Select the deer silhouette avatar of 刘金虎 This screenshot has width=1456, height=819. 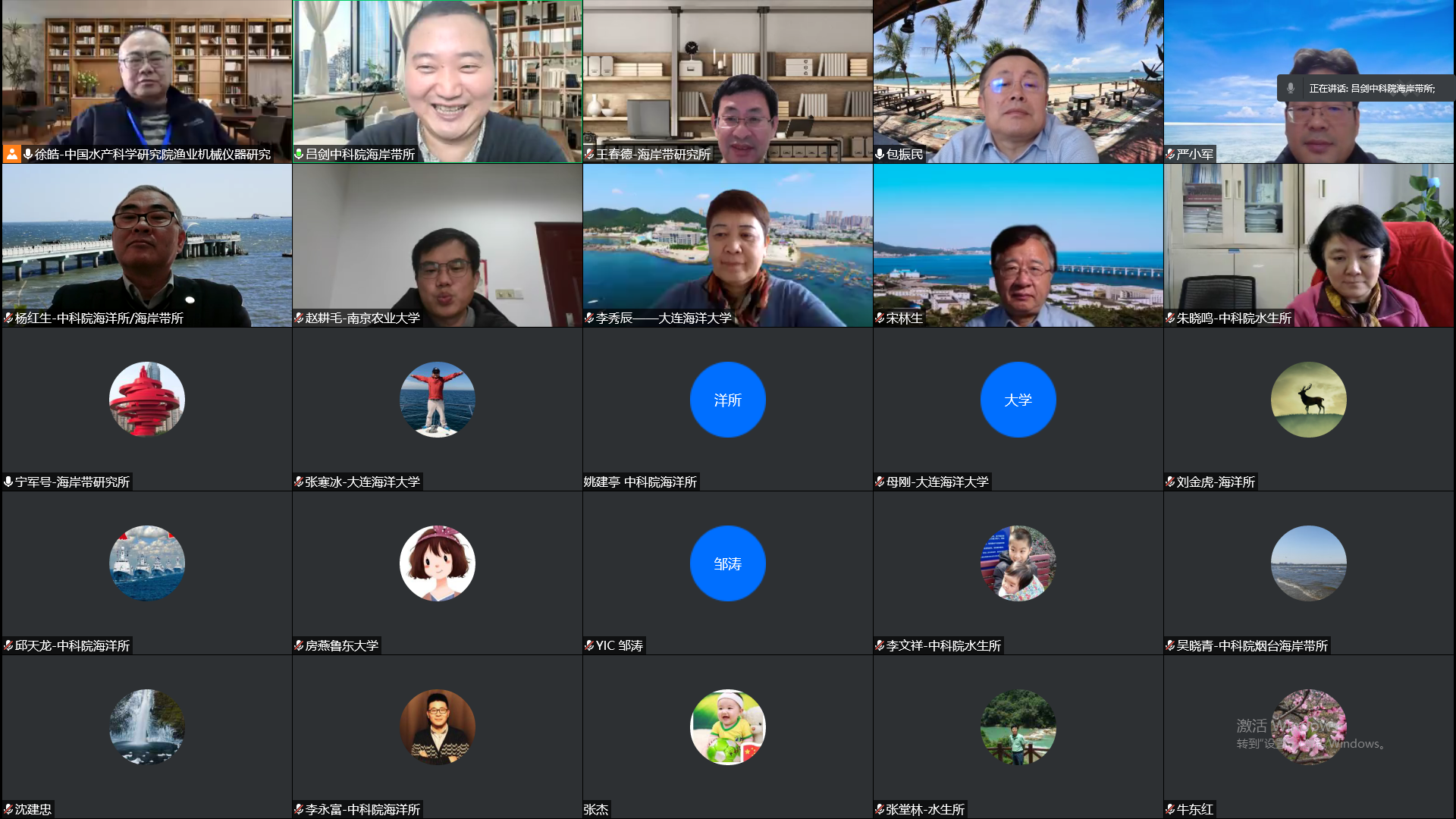(1308, 400)
